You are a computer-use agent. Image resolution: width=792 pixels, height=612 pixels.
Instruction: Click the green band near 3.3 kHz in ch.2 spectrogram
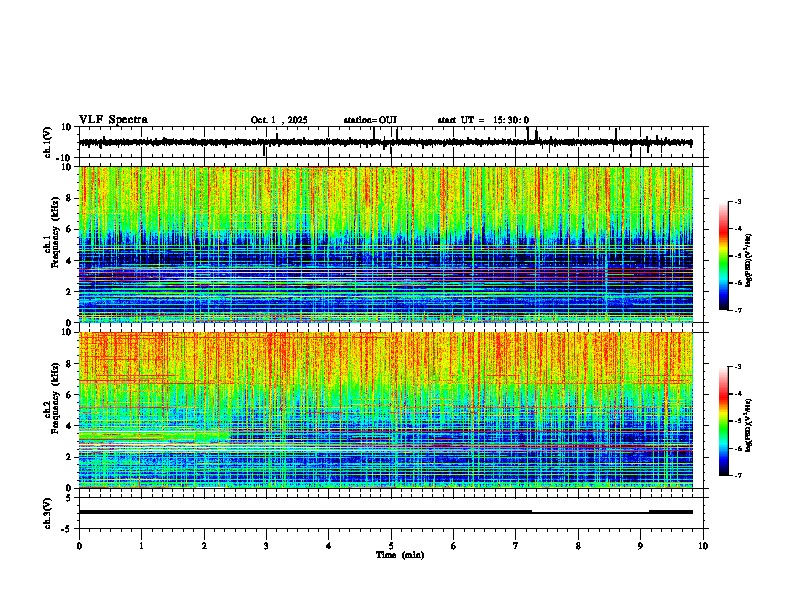click(x=154, y=435)
